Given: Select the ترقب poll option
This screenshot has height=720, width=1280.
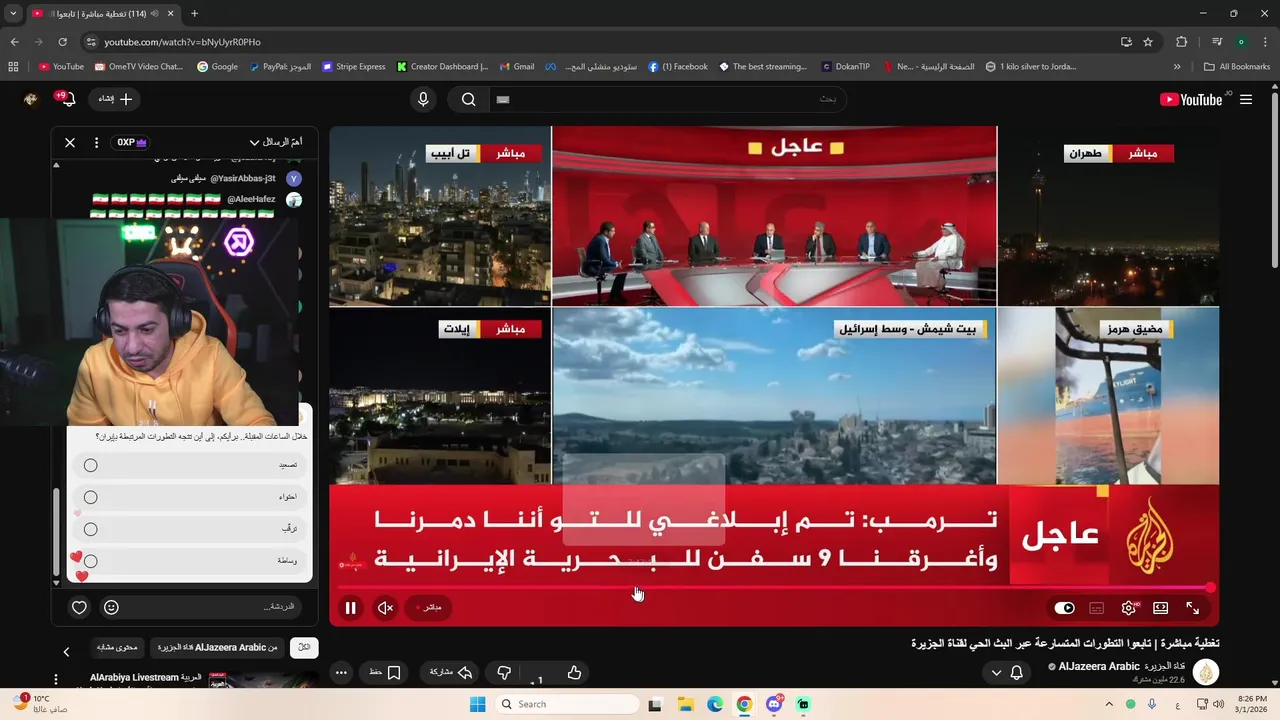Looking at the screenshot, I should (x=190, y=529).
